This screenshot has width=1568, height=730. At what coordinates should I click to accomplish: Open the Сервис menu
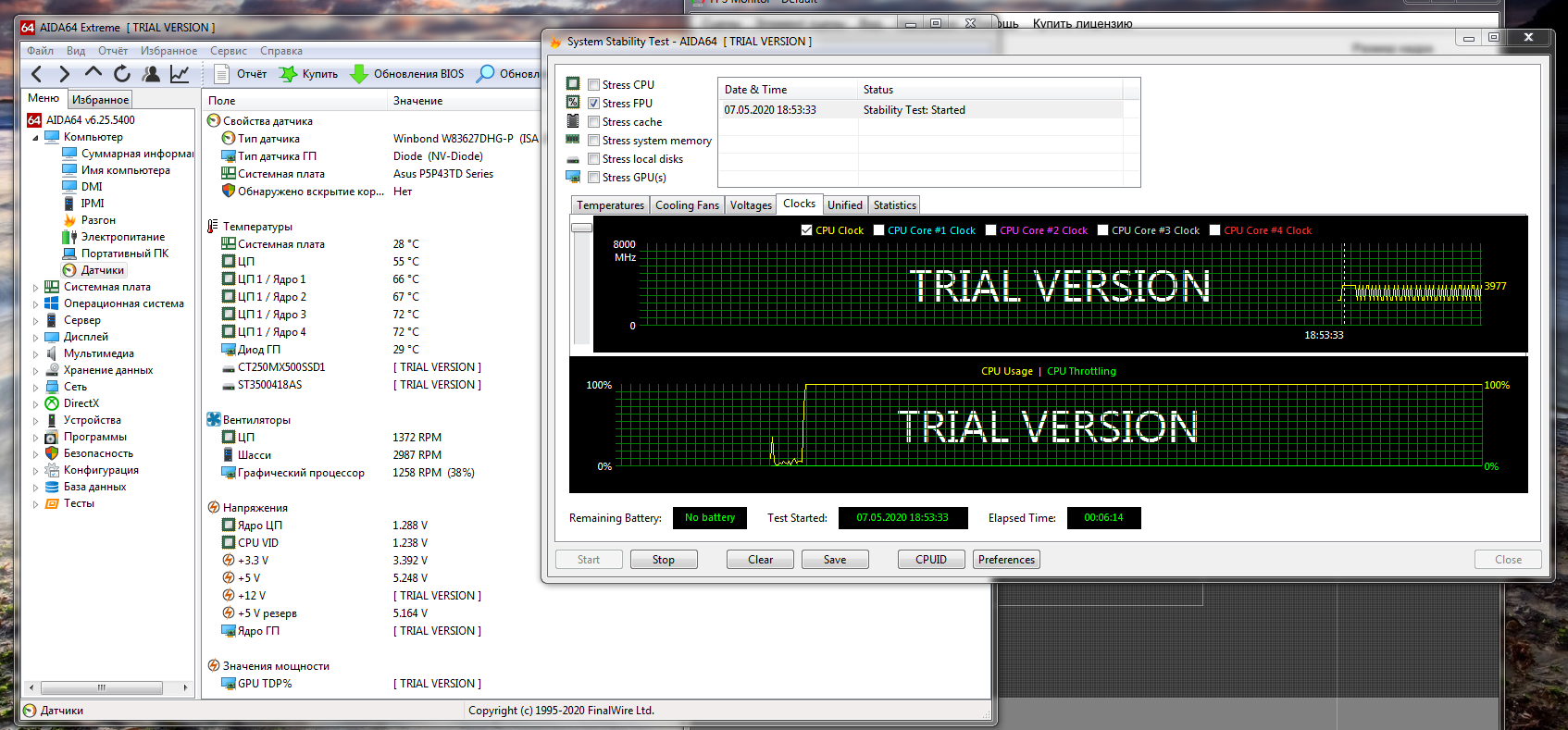pos(228,51)
